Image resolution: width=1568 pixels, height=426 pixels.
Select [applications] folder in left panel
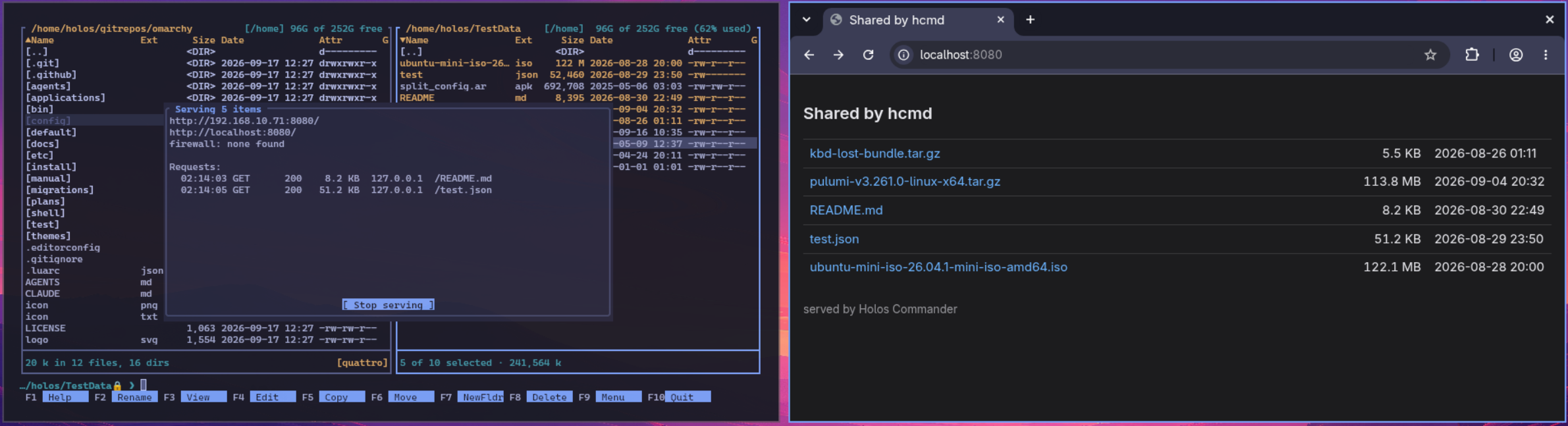pyautogui.click(x=201, y=98)
